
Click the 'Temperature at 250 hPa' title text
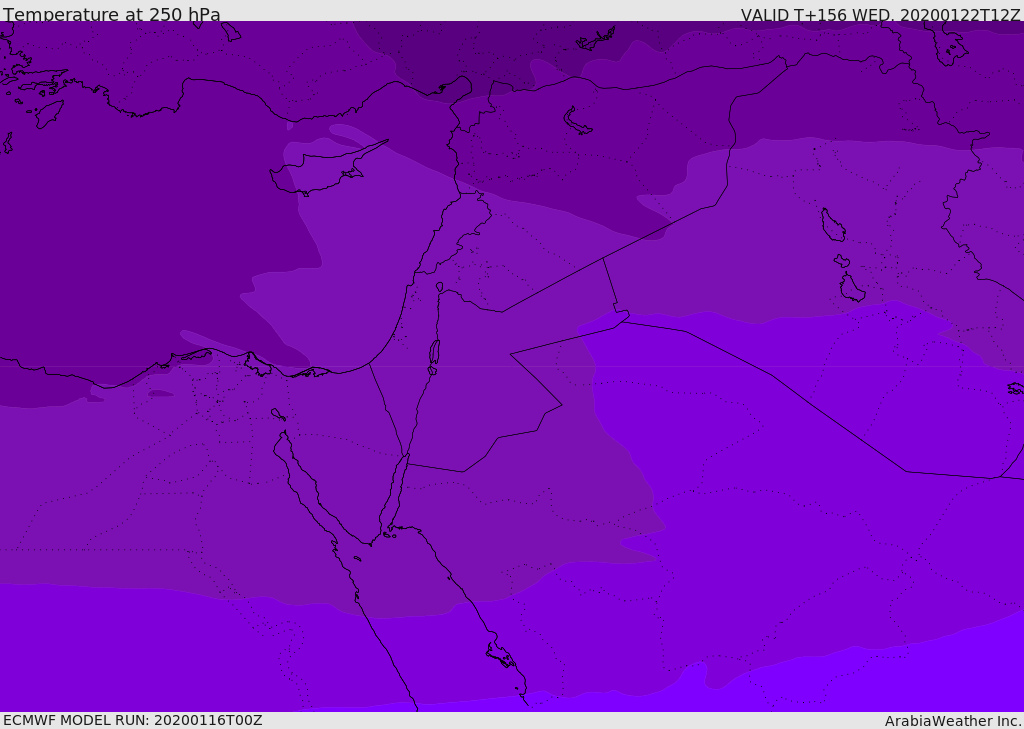112,14
